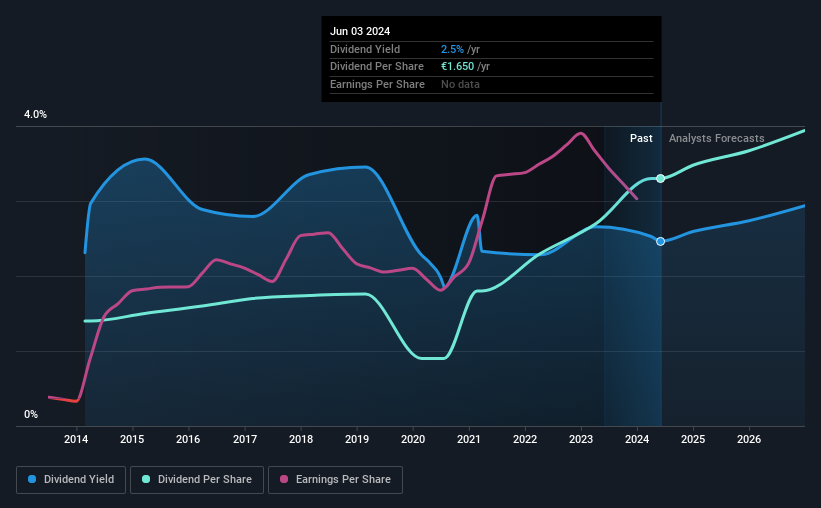821x508 pixels.
Task: Click the Dividend Yield row label in tooltip
Action: 365,49
